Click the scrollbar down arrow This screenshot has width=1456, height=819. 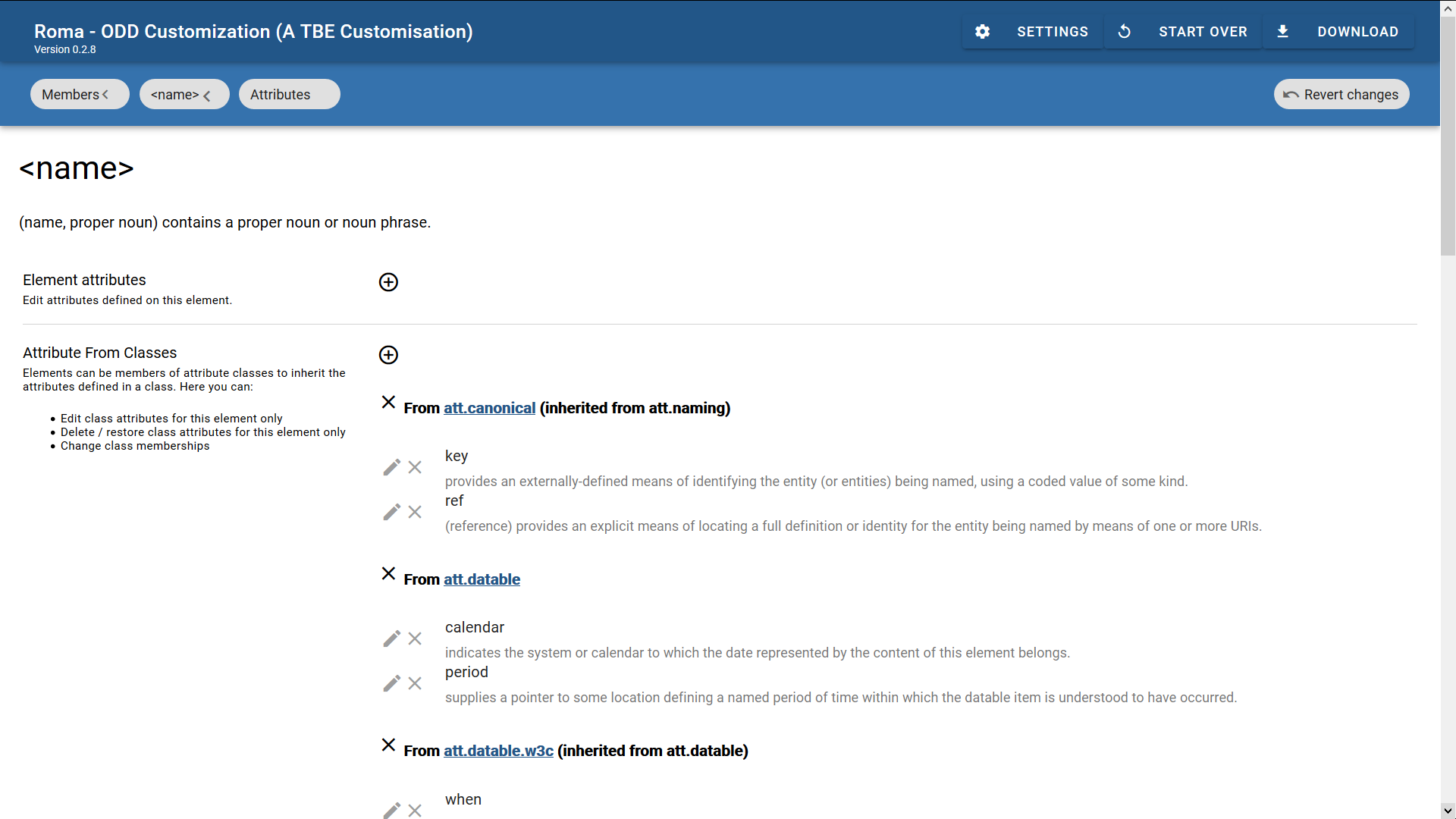[x=1448, y=810]
